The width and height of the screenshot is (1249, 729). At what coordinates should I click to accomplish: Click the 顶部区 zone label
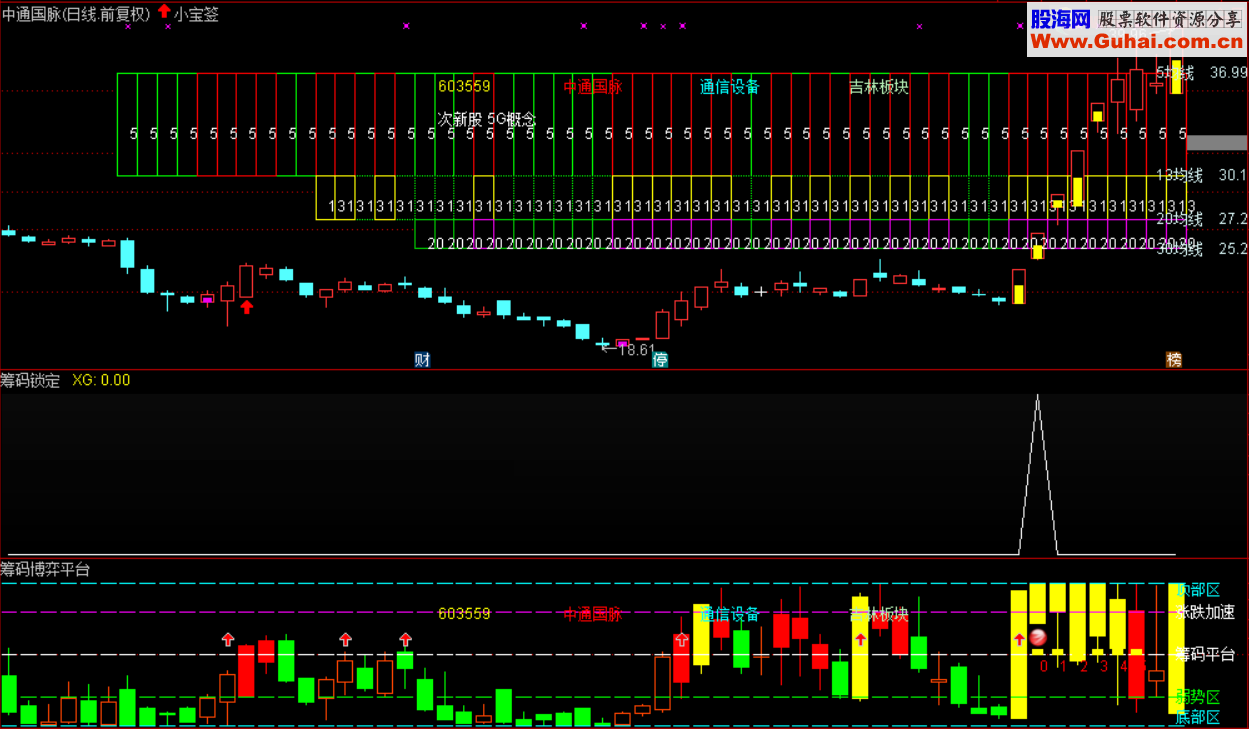1198,590
